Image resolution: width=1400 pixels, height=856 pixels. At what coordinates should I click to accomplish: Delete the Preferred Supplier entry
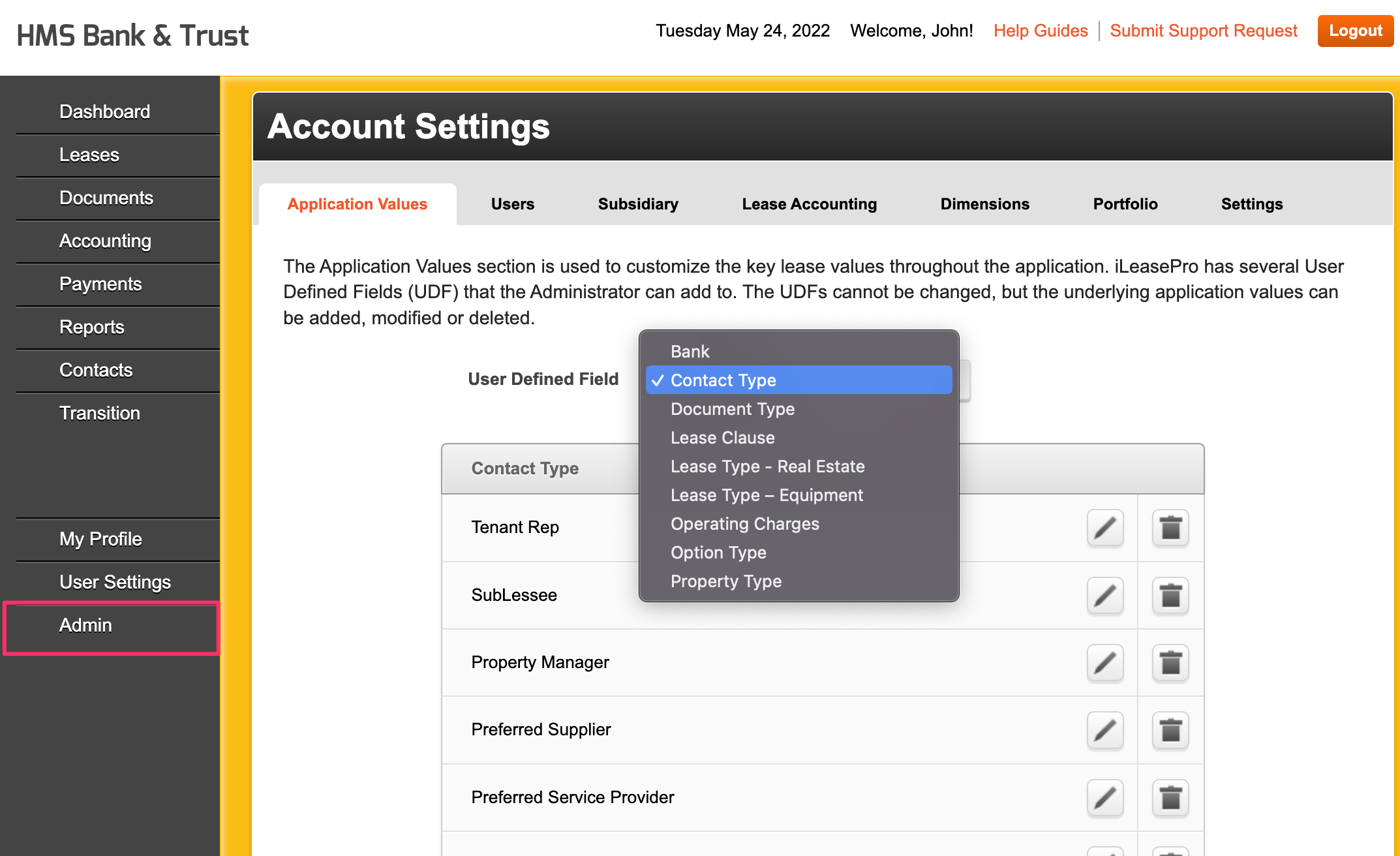click(x=1170, y=730)
